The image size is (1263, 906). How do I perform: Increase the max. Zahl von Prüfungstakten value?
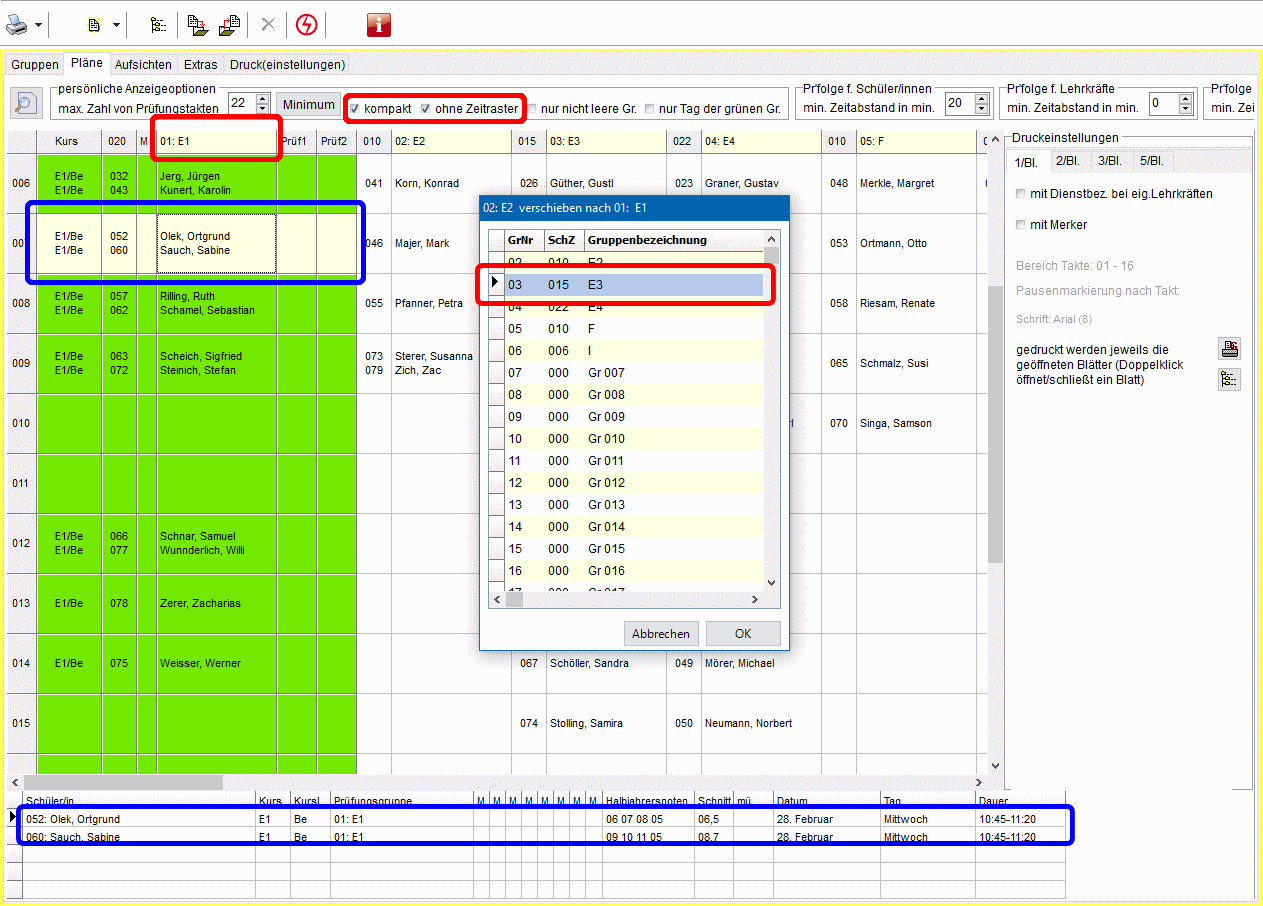pyautogui.click(x=263, y=98)
